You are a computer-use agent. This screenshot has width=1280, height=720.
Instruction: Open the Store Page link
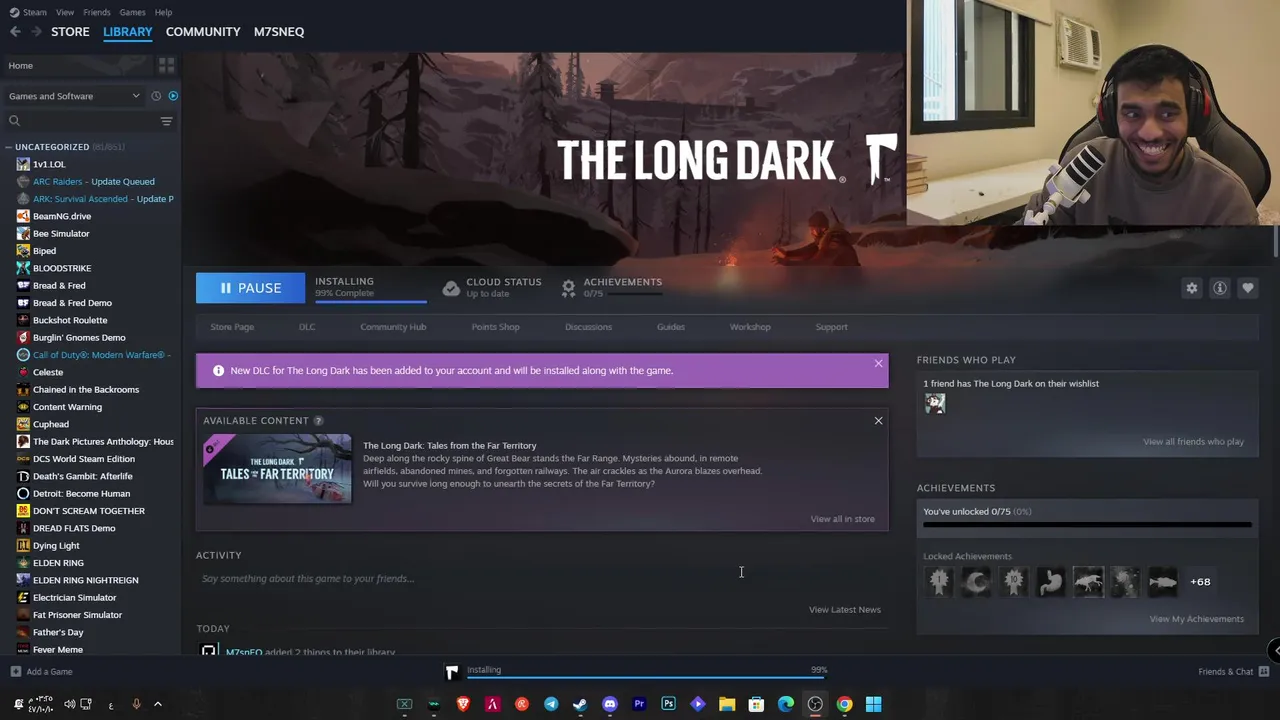[x=232, y=327]
